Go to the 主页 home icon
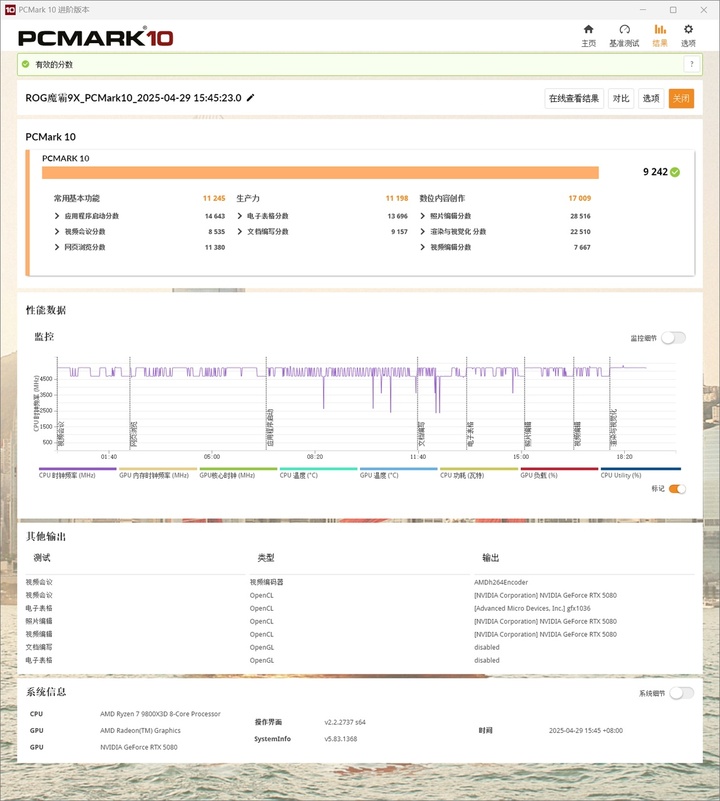This screenshot has width=720, height=801. click(x=588, y=30)
